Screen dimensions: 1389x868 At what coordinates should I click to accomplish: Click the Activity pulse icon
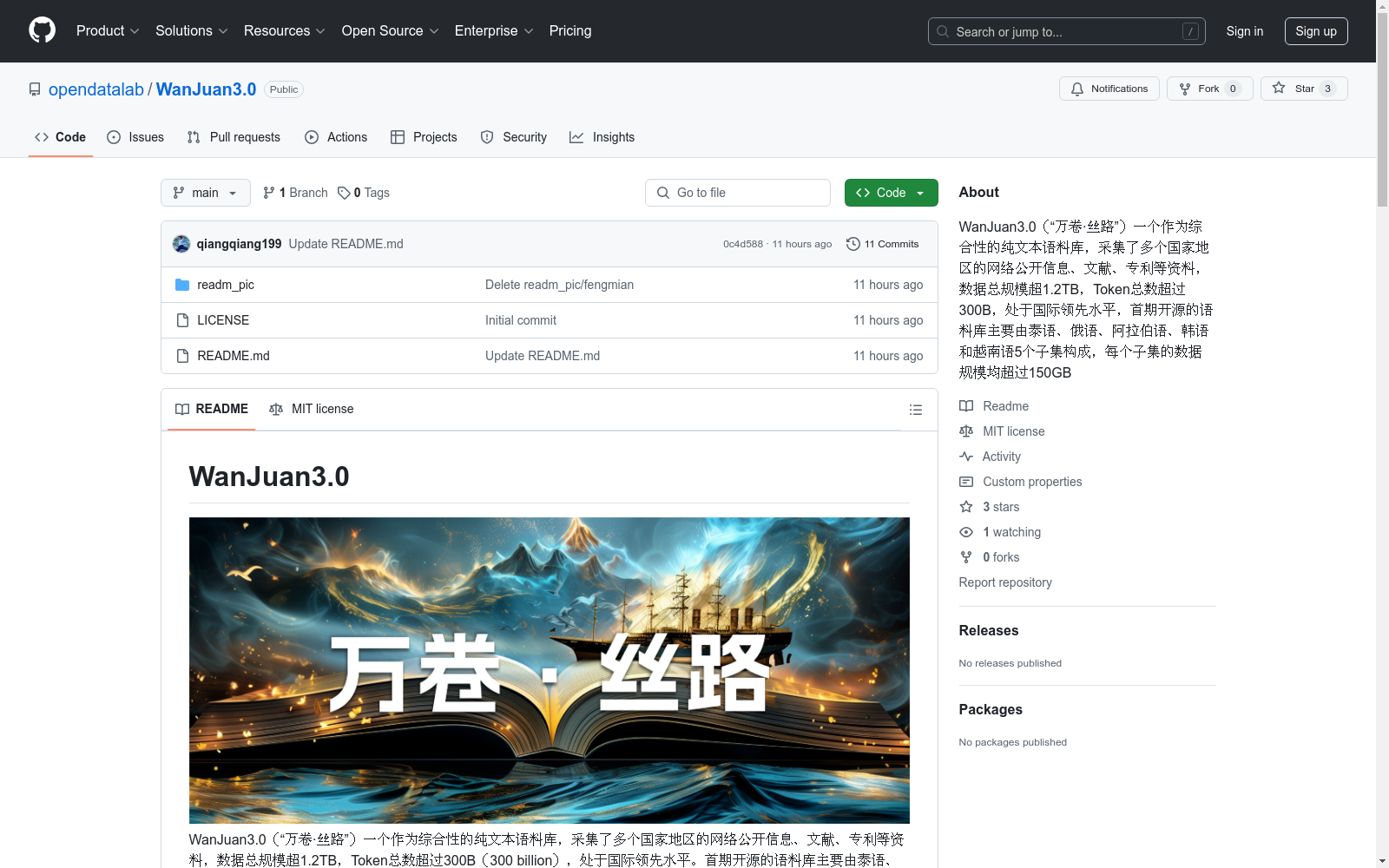click(x=966, y=457)
